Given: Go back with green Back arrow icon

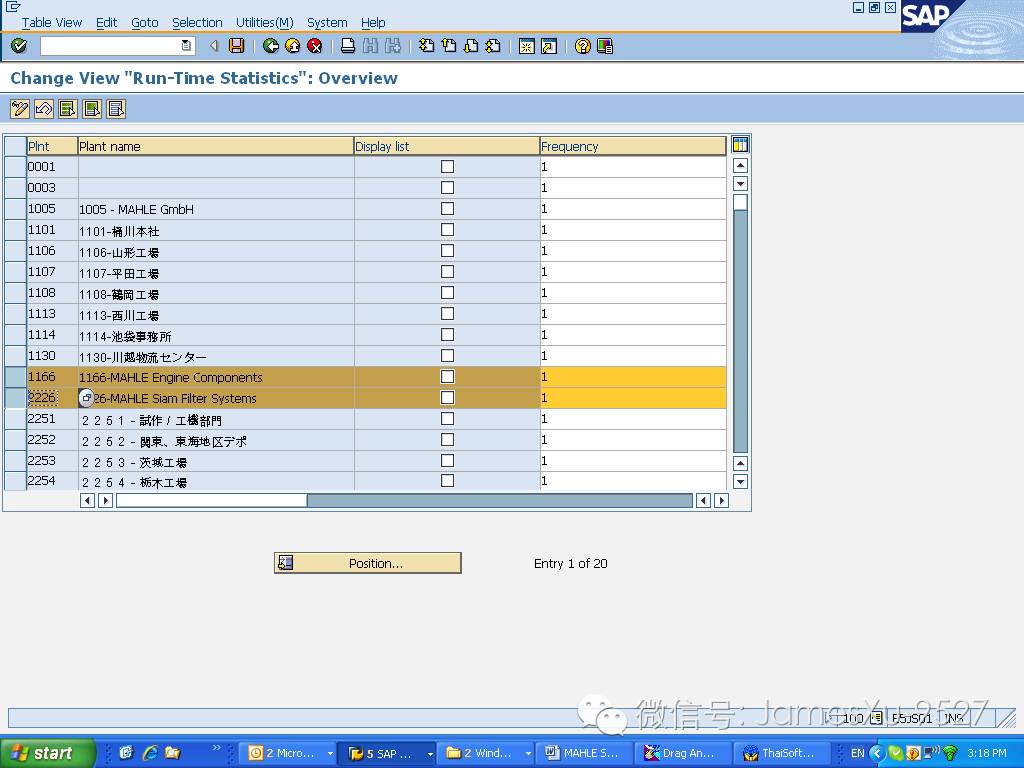Looking at the screenshot, I should coord(270,46).
